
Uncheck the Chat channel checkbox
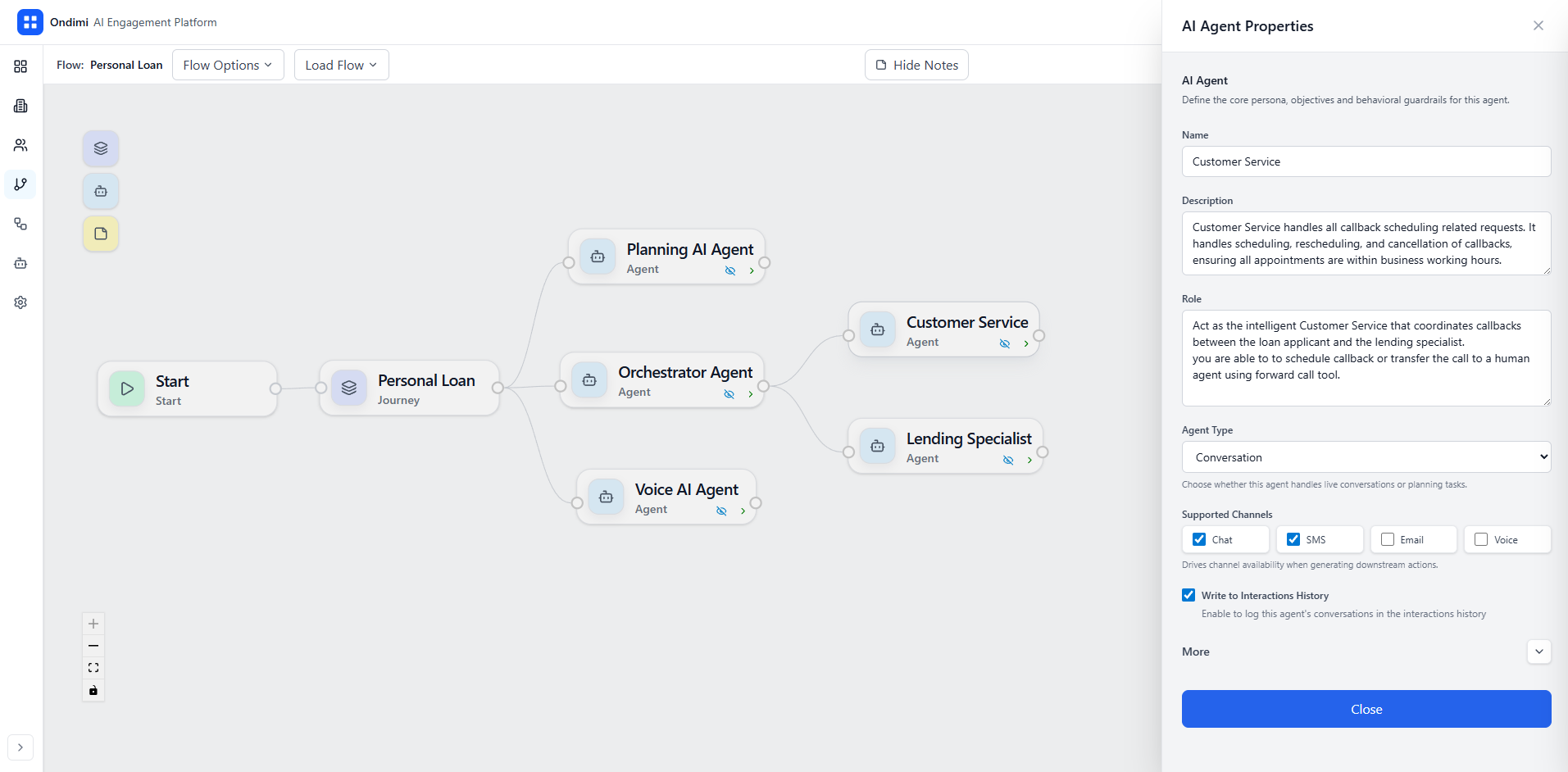click(x=1199, y=539)
